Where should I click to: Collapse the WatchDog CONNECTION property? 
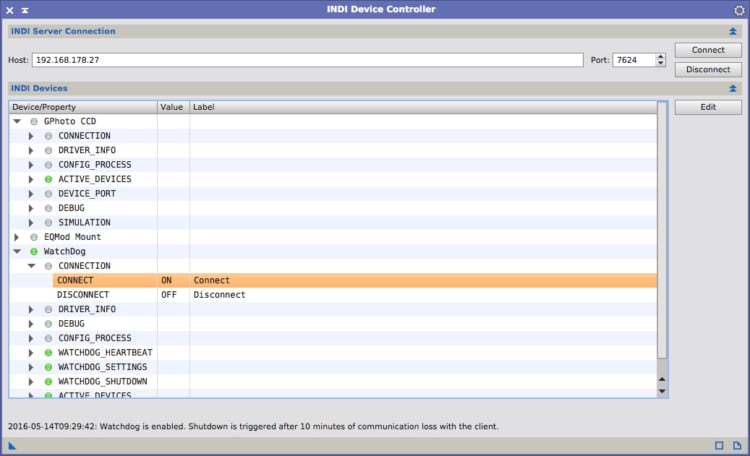coord(32,266)
